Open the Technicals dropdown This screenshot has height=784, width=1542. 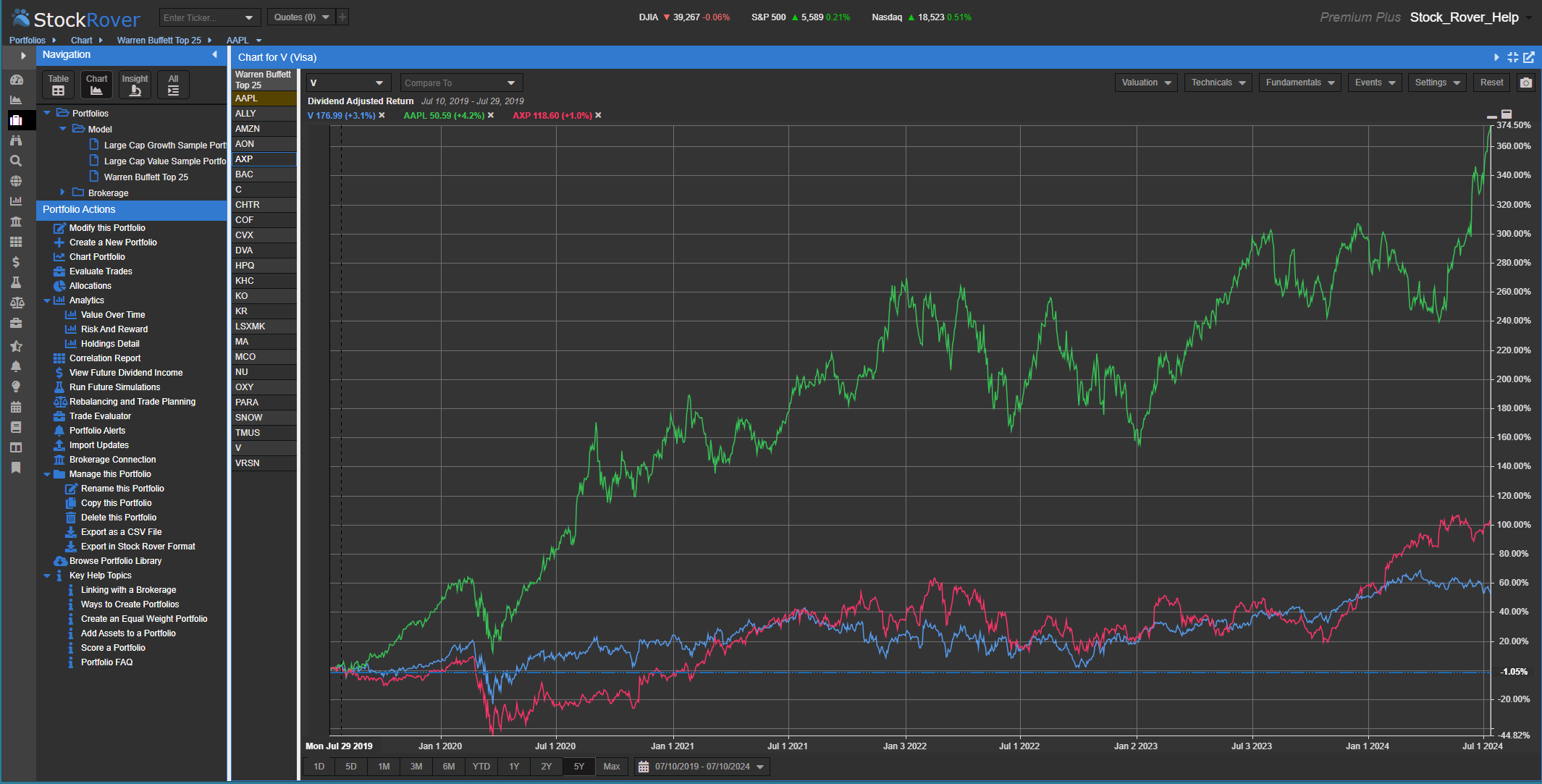click(1218, 83)
